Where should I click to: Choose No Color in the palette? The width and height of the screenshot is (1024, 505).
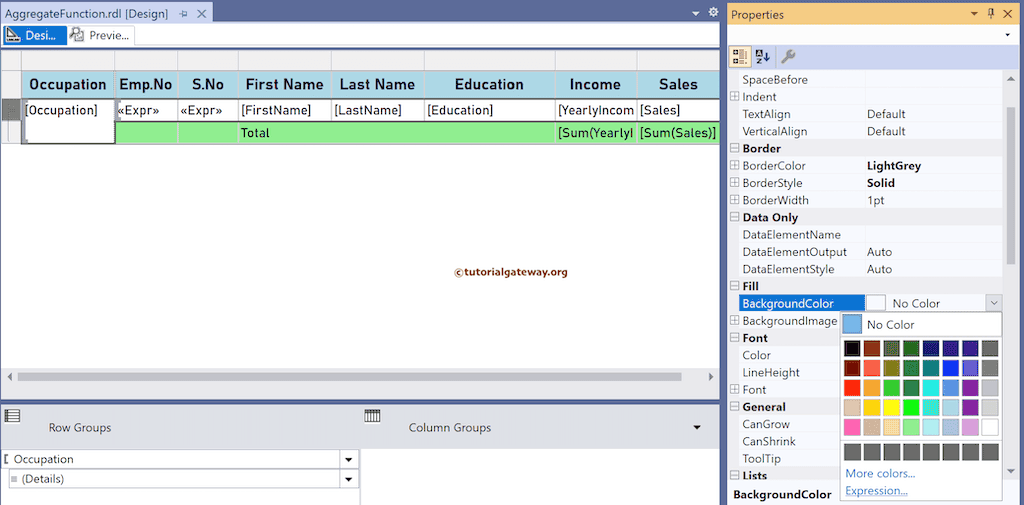[x=921, y=325]
